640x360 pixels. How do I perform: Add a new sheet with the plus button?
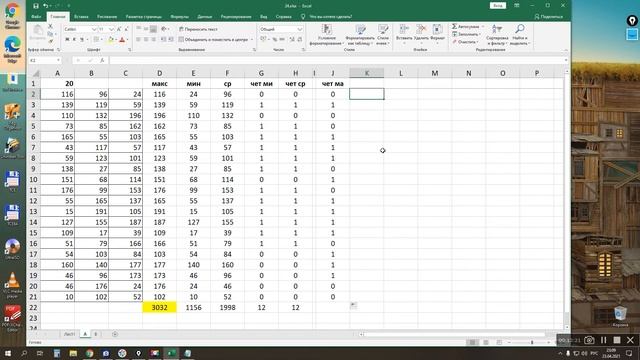point(115,334)
